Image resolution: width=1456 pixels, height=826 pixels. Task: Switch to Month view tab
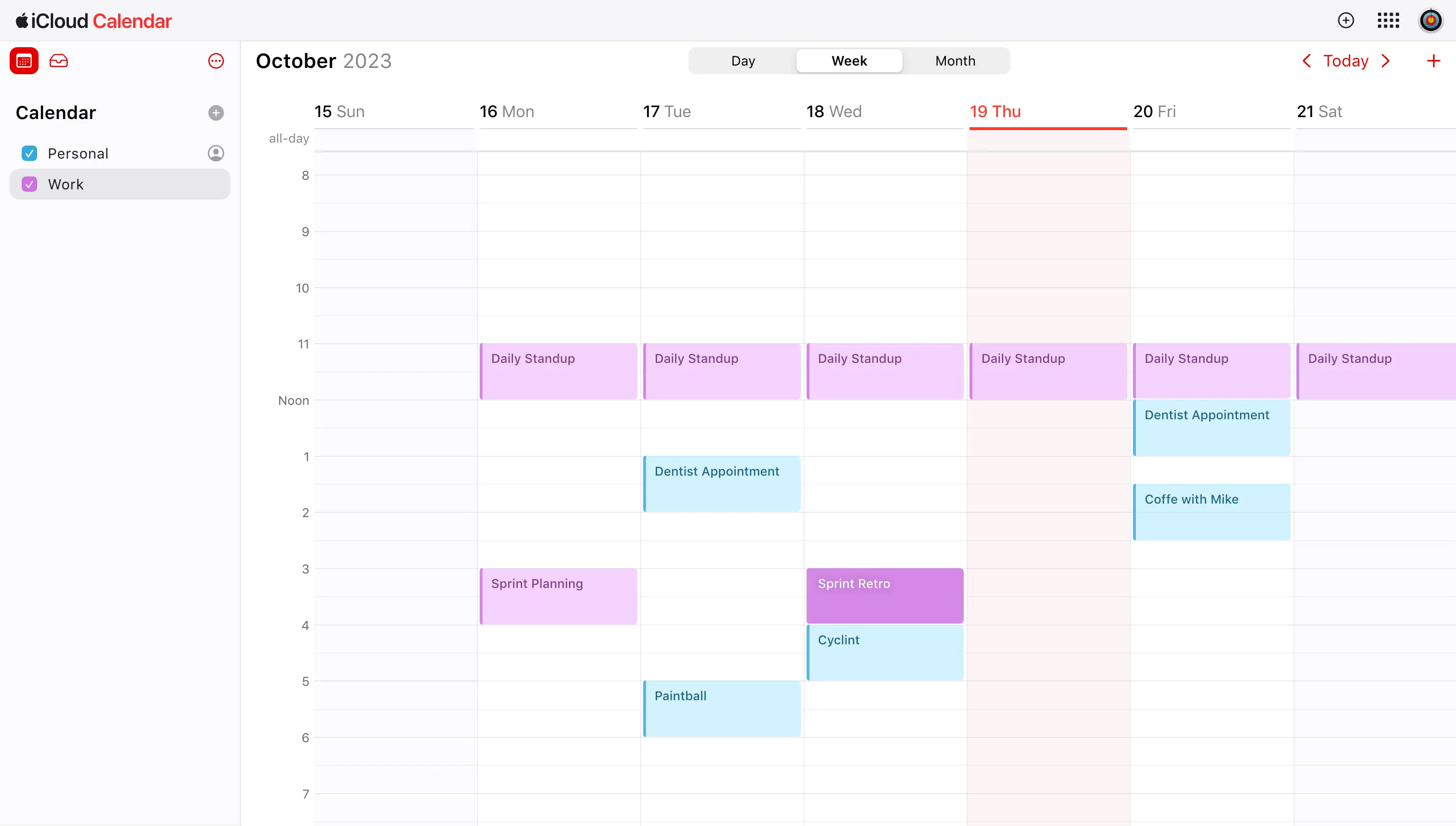pyautogui.click(x=955, y=61)
